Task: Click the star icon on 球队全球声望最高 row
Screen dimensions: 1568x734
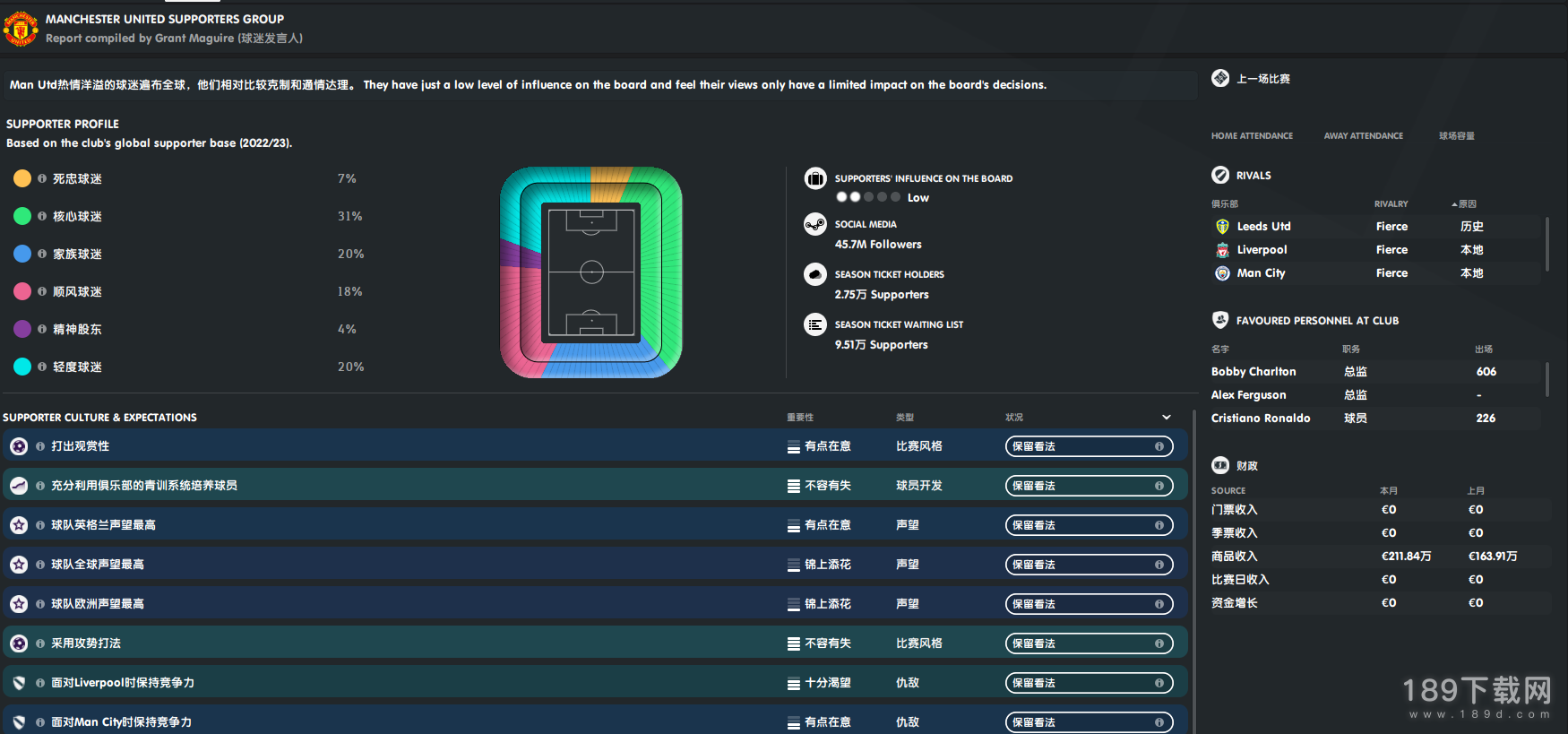Action: pyautogui.click(x=19, y=565)
